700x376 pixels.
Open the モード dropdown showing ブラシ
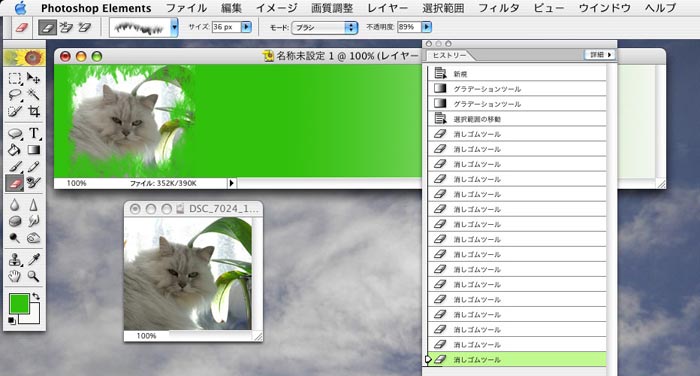click(325, 28)
